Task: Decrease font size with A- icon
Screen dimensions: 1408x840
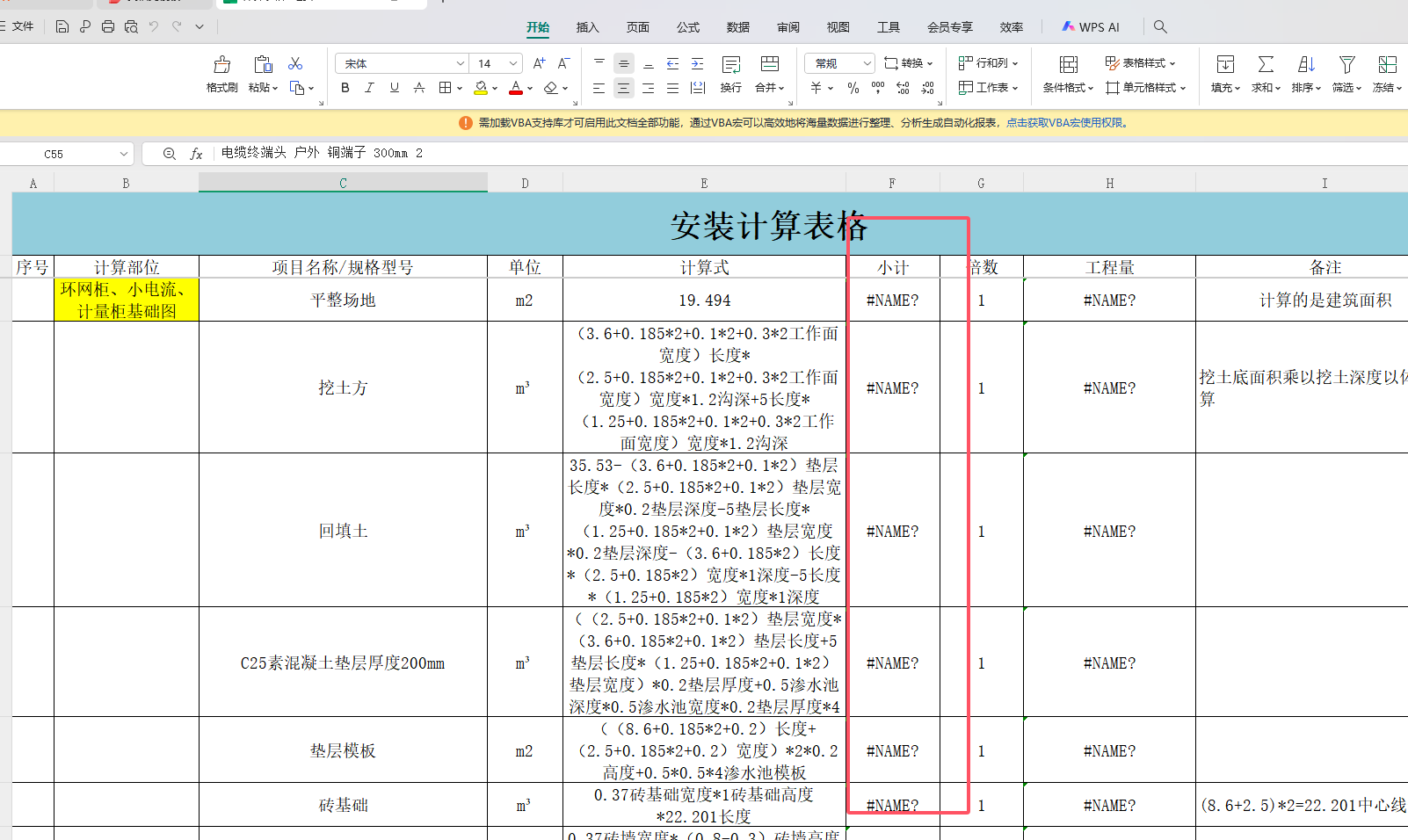Action: (563, 63)
